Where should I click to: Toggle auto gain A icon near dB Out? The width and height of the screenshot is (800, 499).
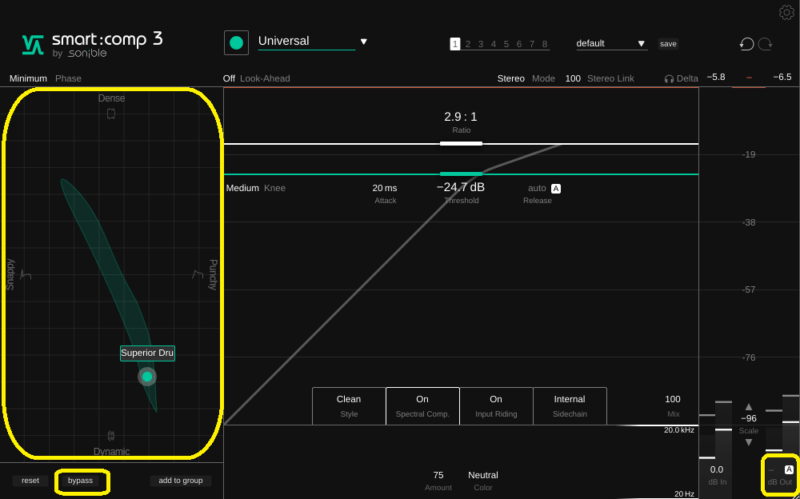click(x=789, y=470)
